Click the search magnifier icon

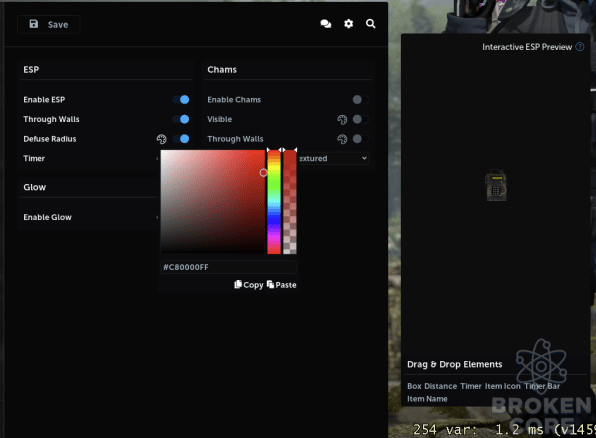point(371,24)
